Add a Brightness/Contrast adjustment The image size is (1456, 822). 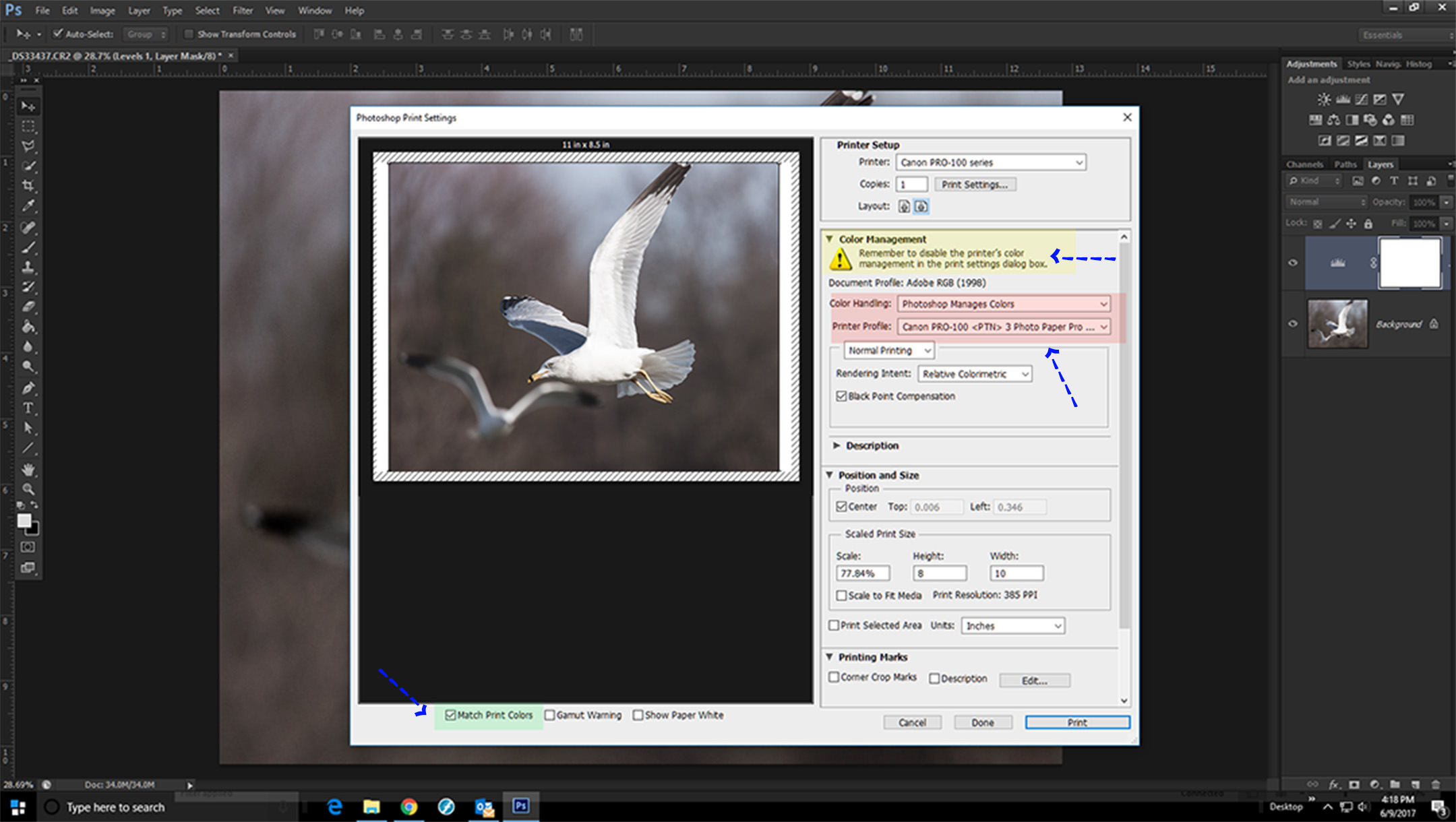(x=1323, y=99)
